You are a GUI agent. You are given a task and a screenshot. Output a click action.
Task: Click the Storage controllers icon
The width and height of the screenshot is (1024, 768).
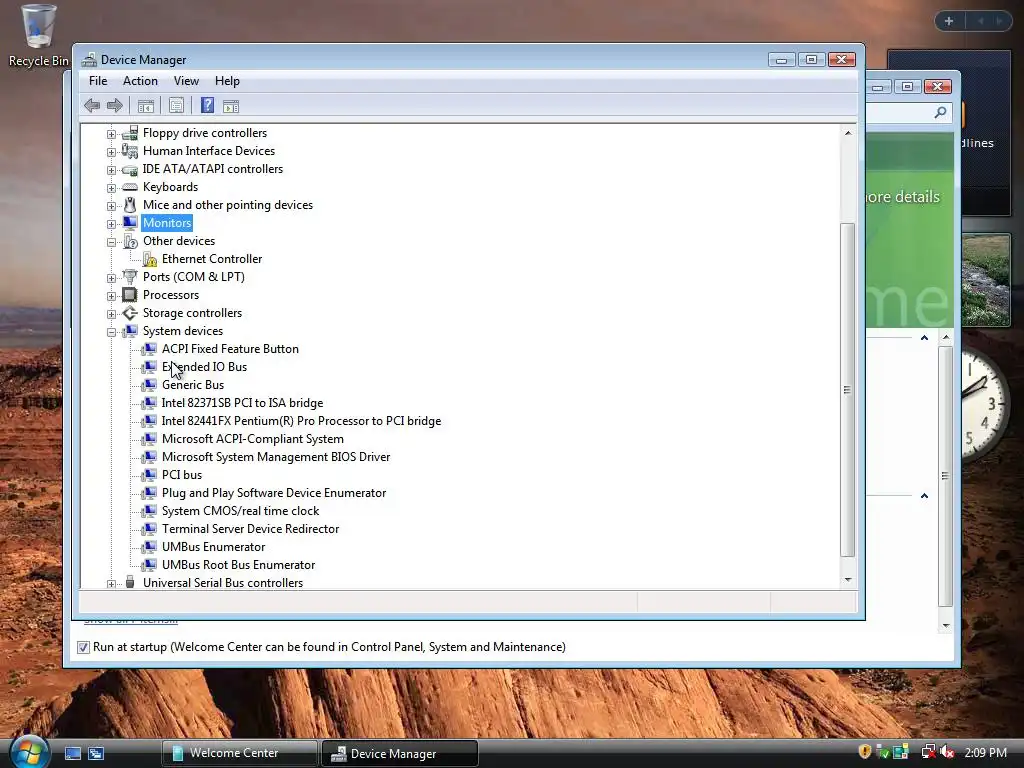coord(130,313)
